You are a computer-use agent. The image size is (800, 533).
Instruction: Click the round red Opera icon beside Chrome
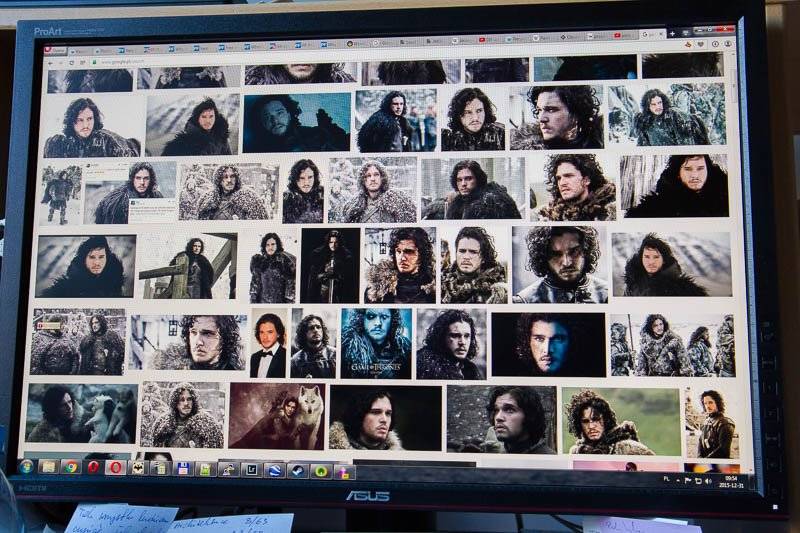click(x=93, y=467)
